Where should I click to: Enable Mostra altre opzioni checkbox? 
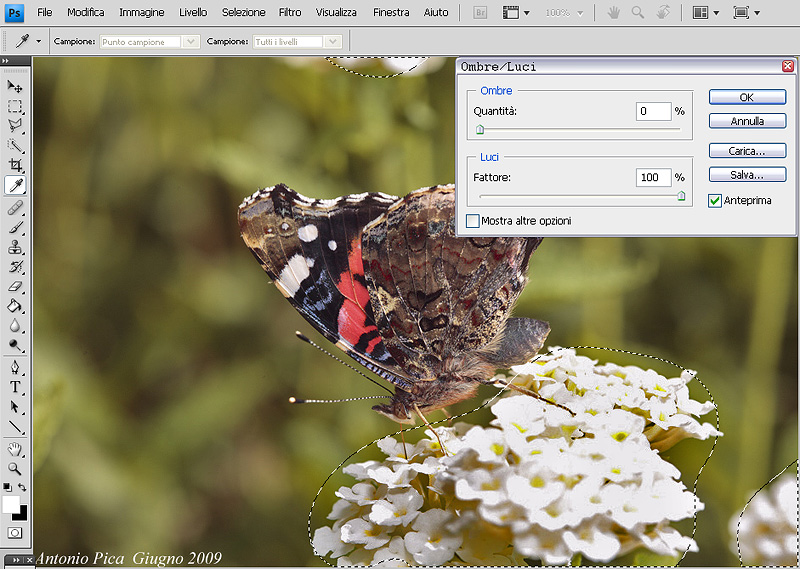(x=473, y=220)
